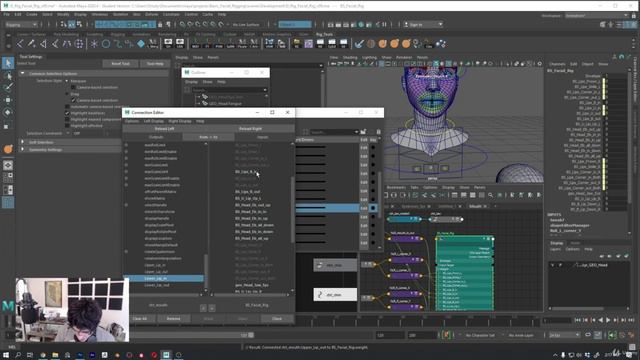
Task: Pick the Paint selection tool in the toolbox
Action: (8, 87)
